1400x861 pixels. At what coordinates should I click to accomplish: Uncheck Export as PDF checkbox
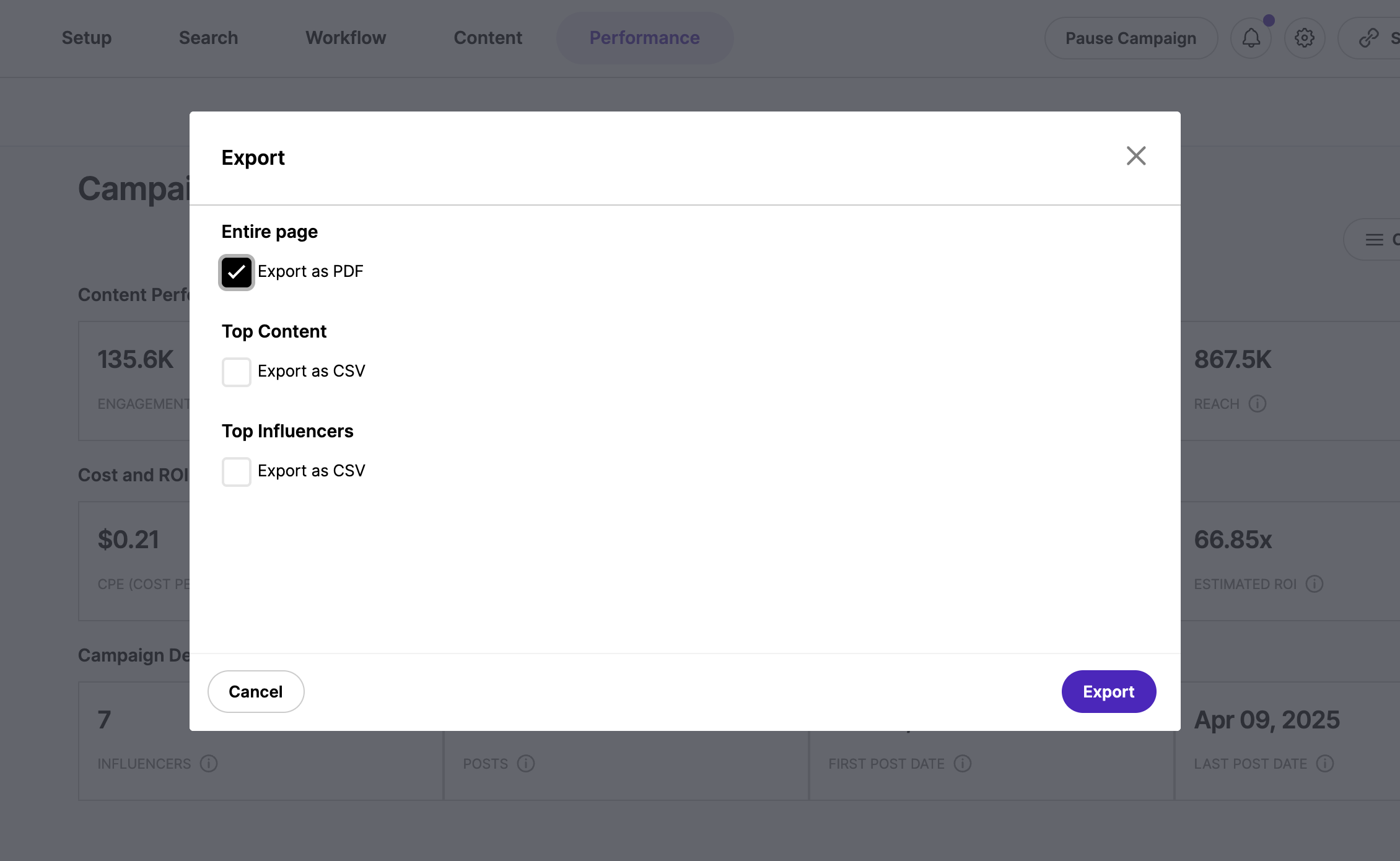[237, 272]
